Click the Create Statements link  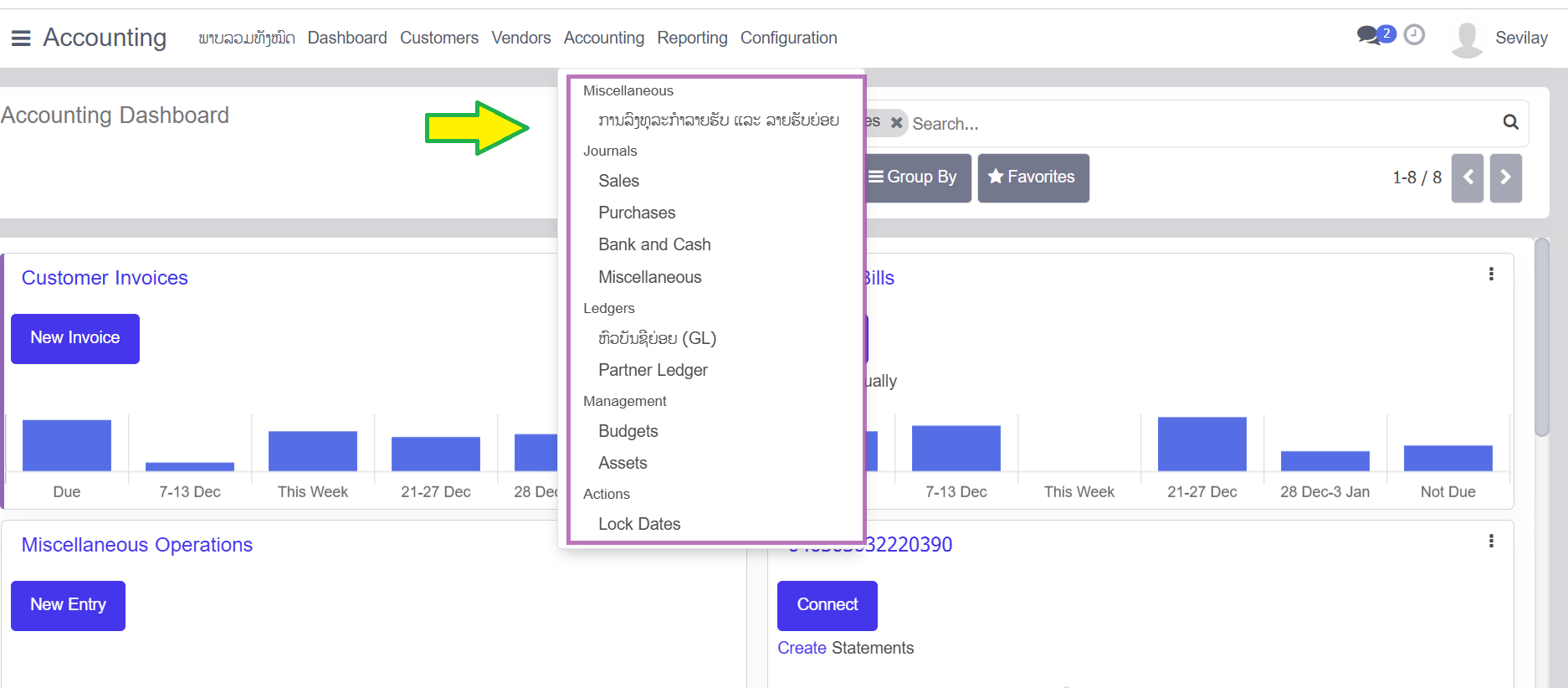click(x=845, y=648)
